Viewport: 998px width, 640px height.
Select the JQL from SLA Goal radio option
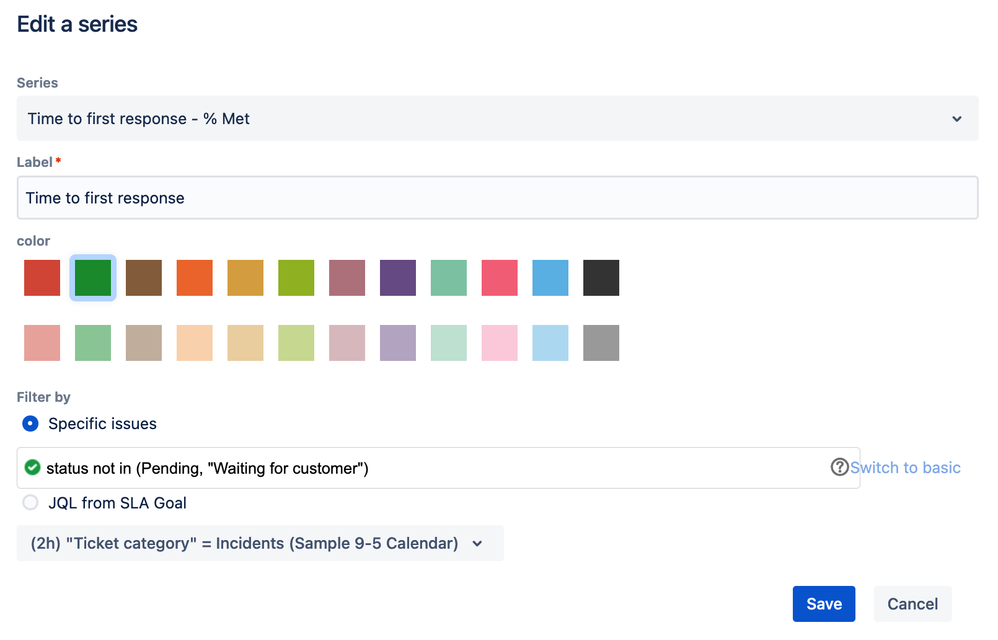(30, 503)
